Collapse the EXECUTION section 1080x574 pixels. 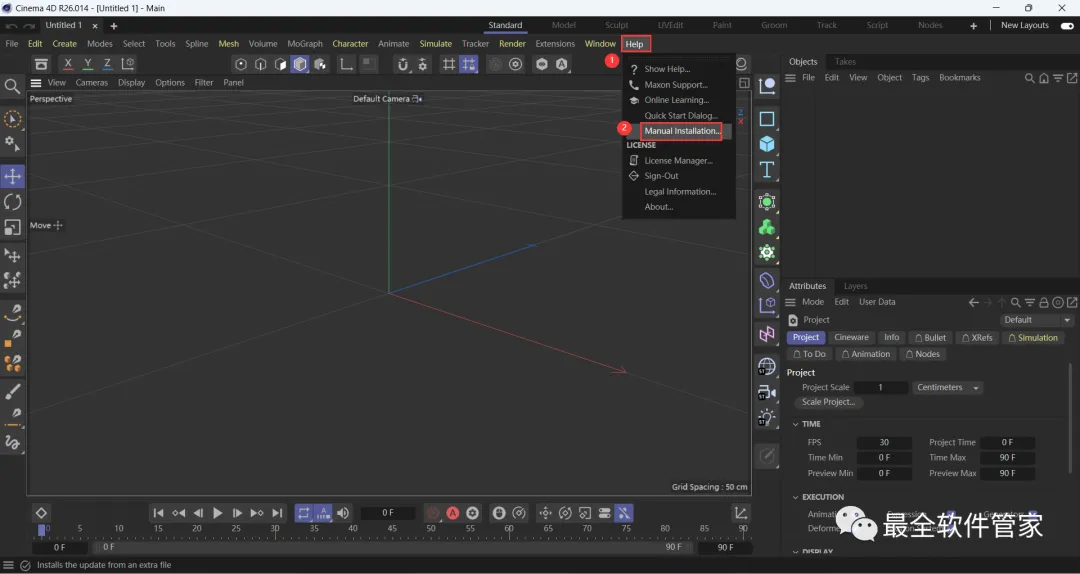(796, 498)
